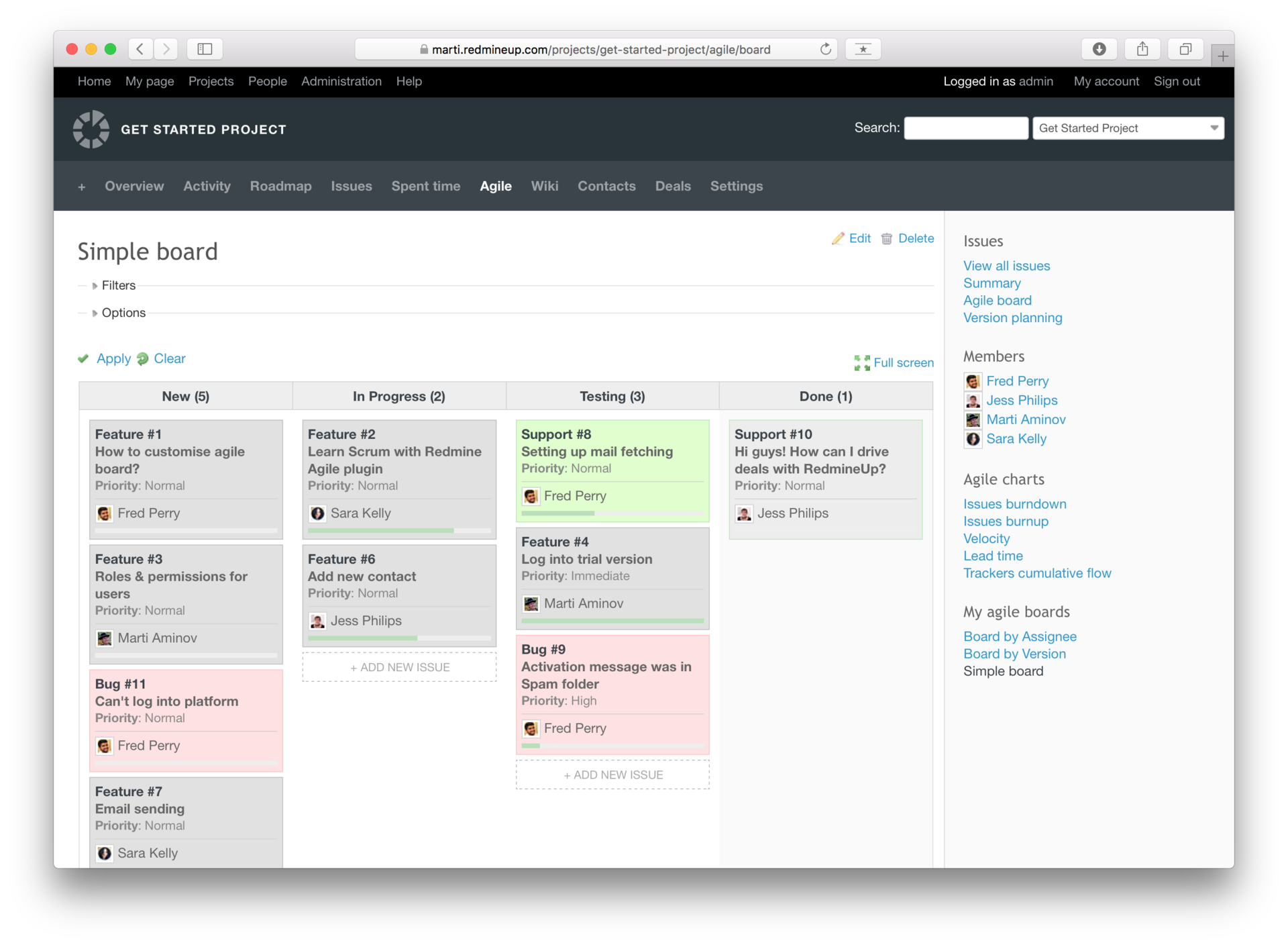Image resolution: width=1288 pixels, height=945 pixels.
Task: Click the plus icon before Overview
Action: (82, 187)
